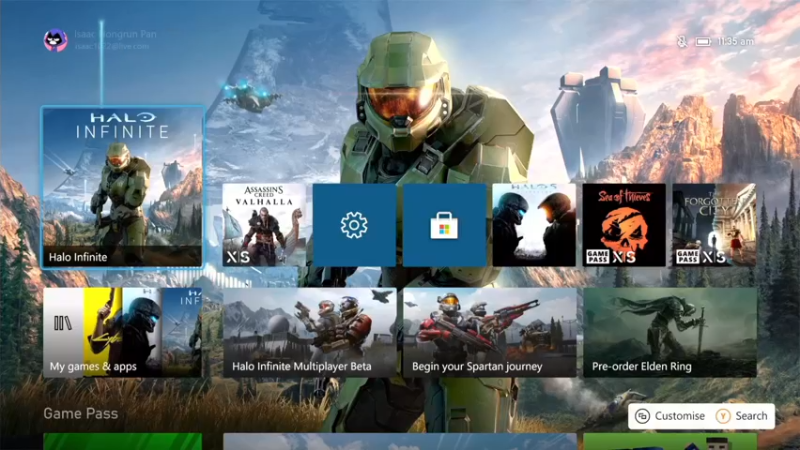Screen dimensions: 800x450
Task: Open Microsoft Store bag tile
Action: [x=444, y=225]
